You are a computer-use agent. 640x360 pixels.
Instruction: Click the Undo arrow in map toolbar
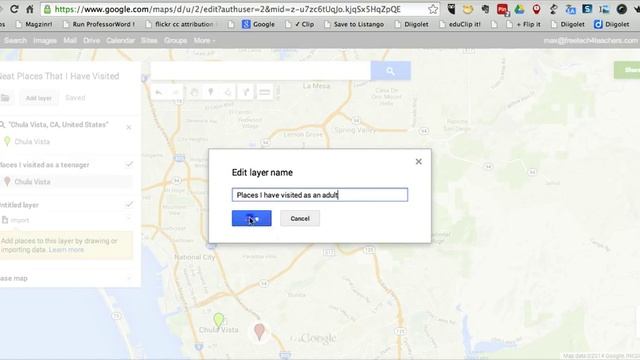coord(158,93)
